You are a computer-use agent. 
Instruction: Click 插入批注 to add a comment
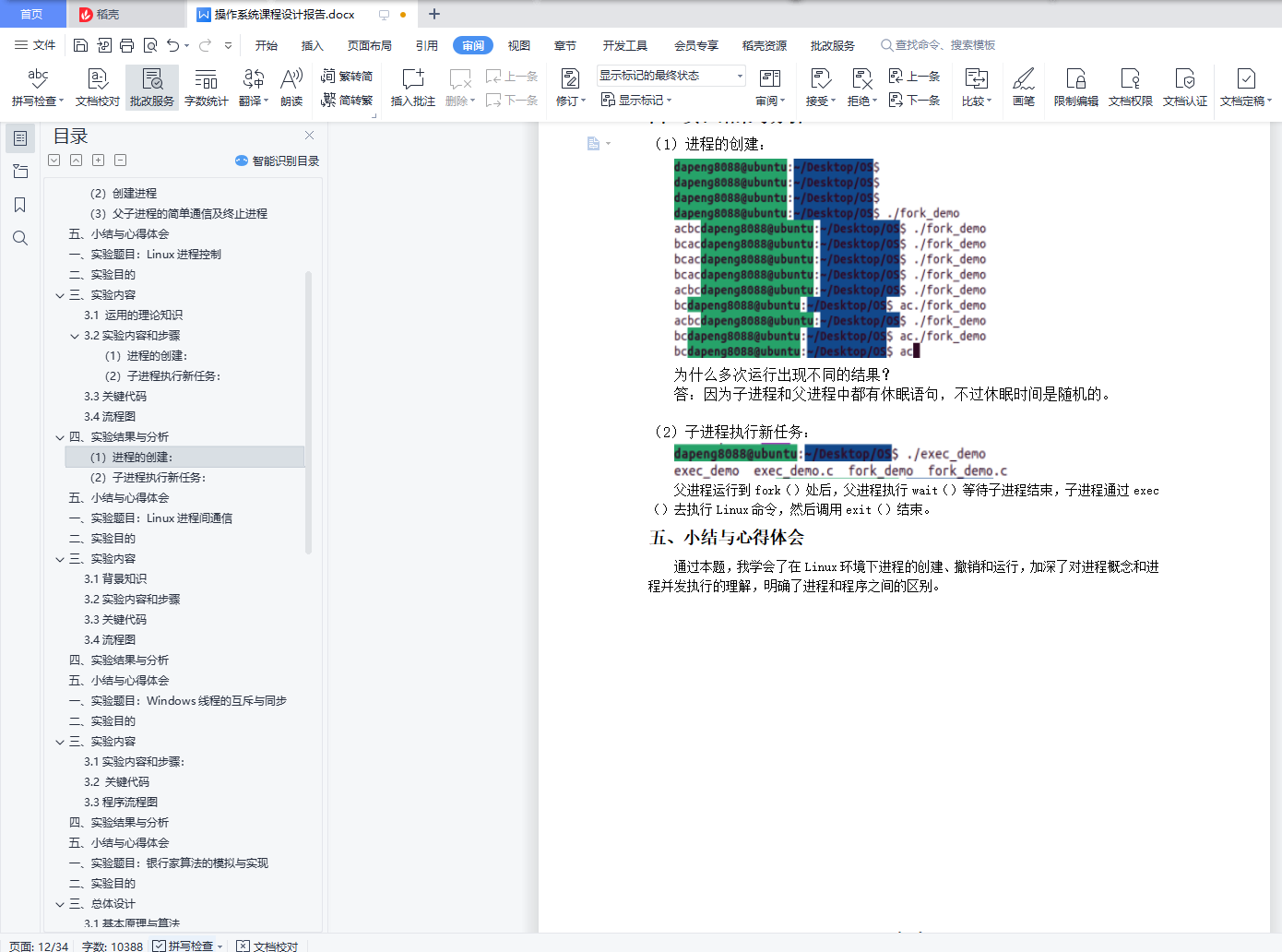point(412,88)
